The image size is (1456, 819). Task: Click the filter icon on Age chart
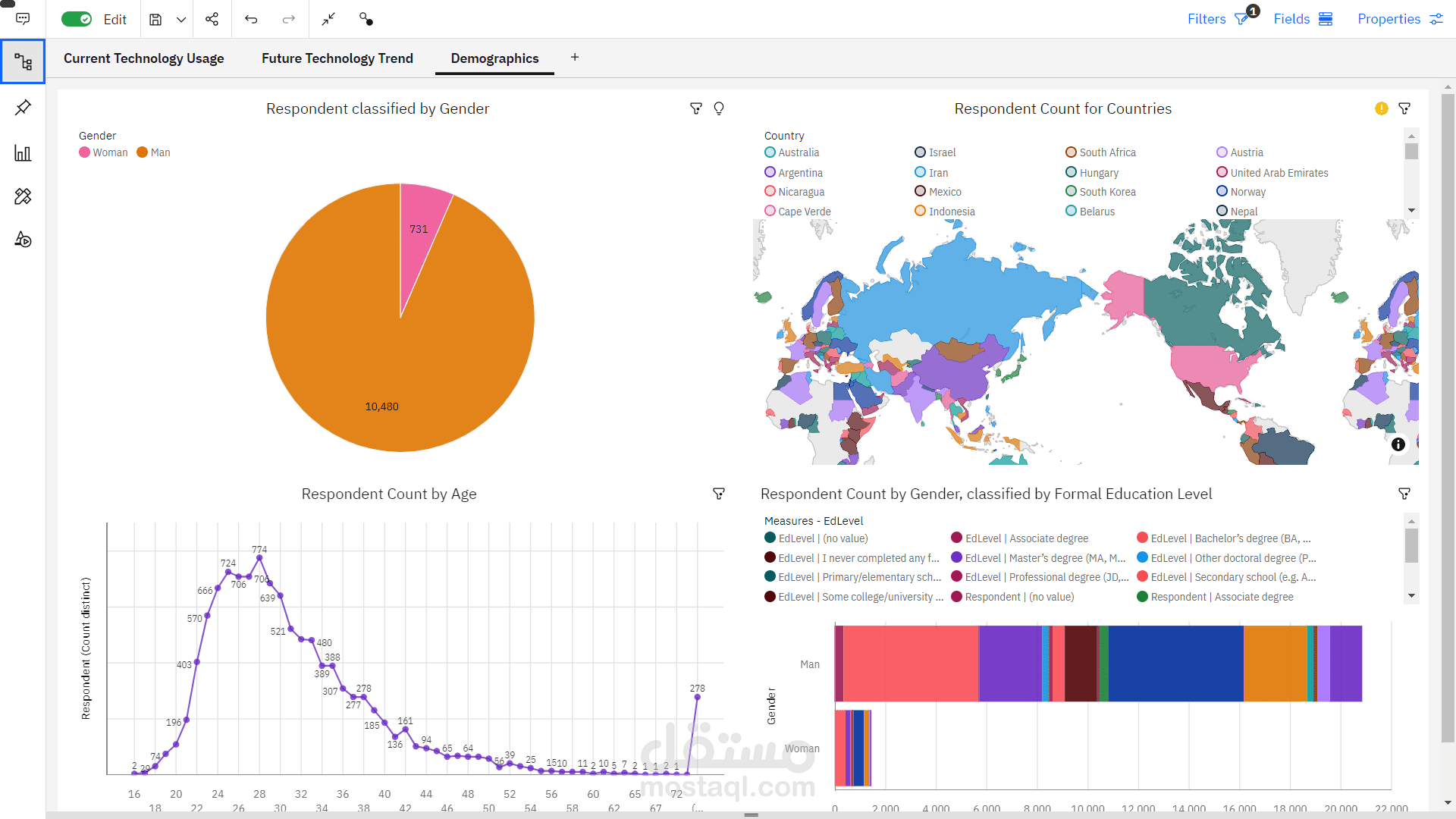click(719, 494)
